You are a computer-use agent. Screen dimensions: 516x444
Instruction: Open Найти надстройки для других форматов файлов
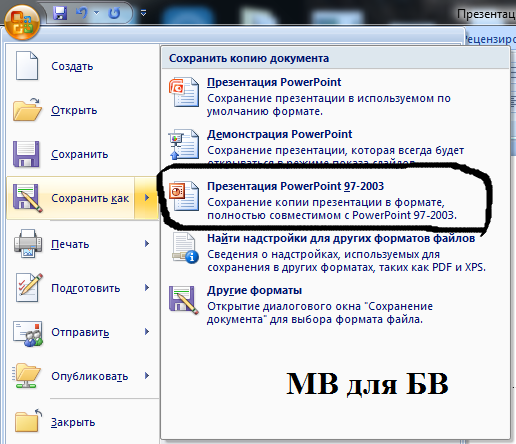[341, 238]
